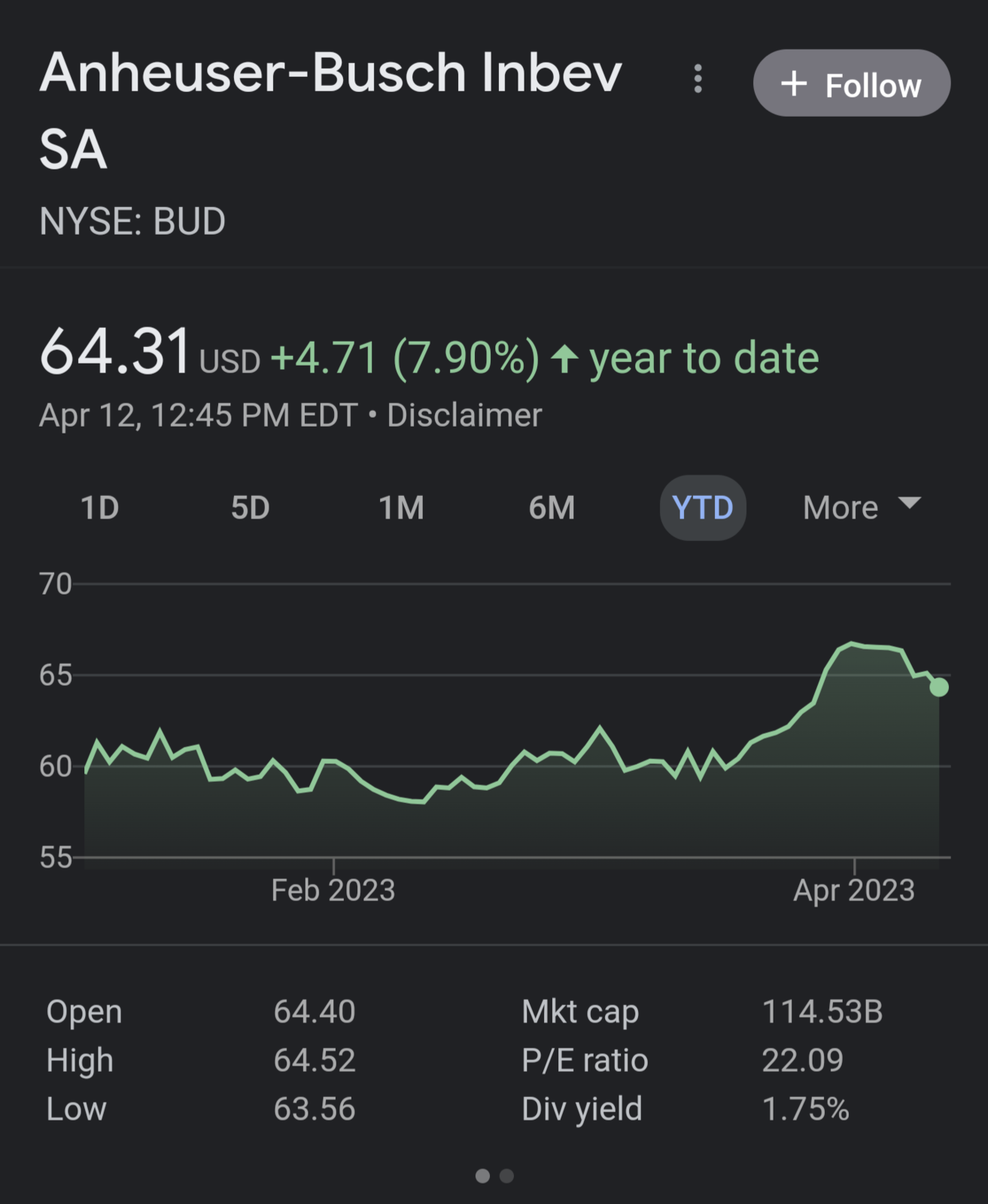
Task: Switch chart to 5D range
Action: (251, 508)
